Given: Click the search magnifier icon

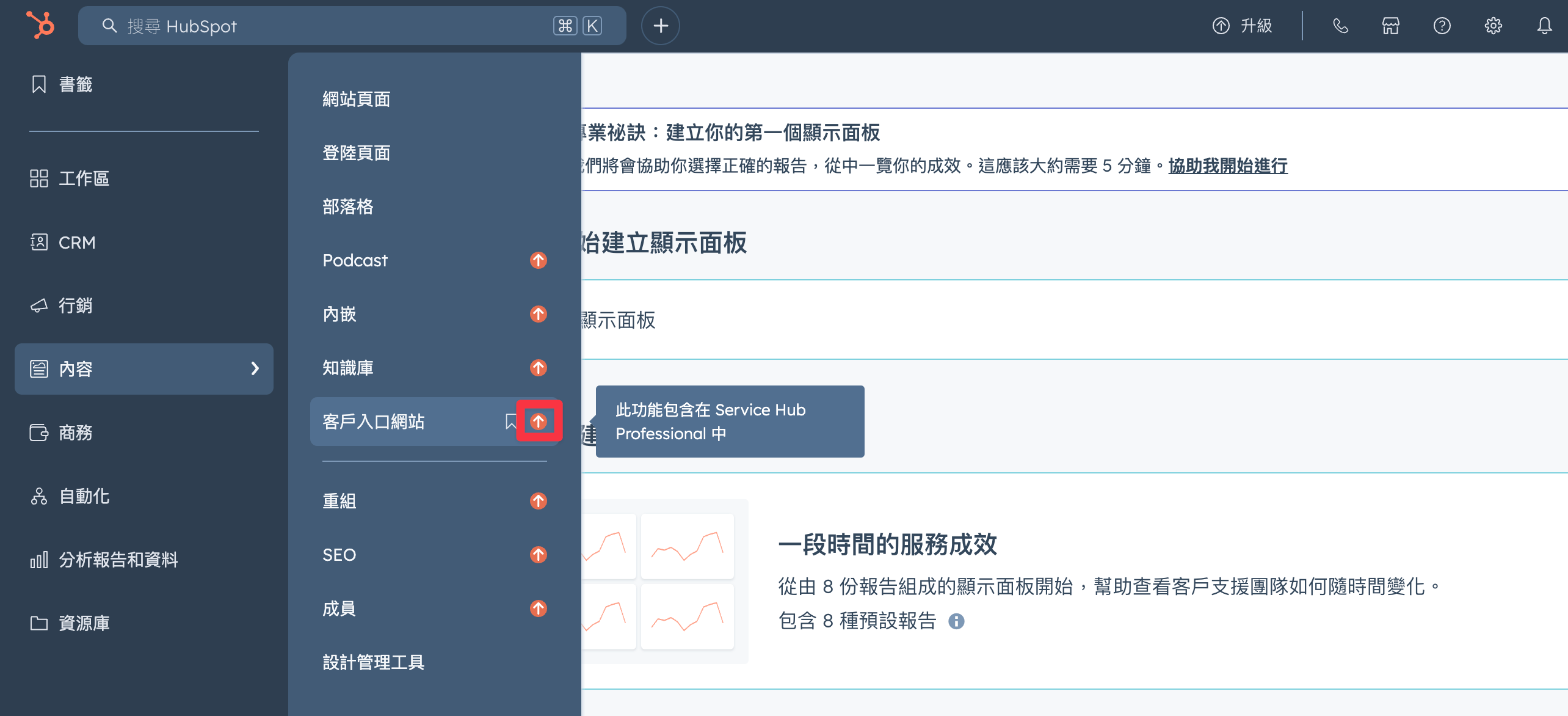Looking at the screenshot, I should point(109,26).
